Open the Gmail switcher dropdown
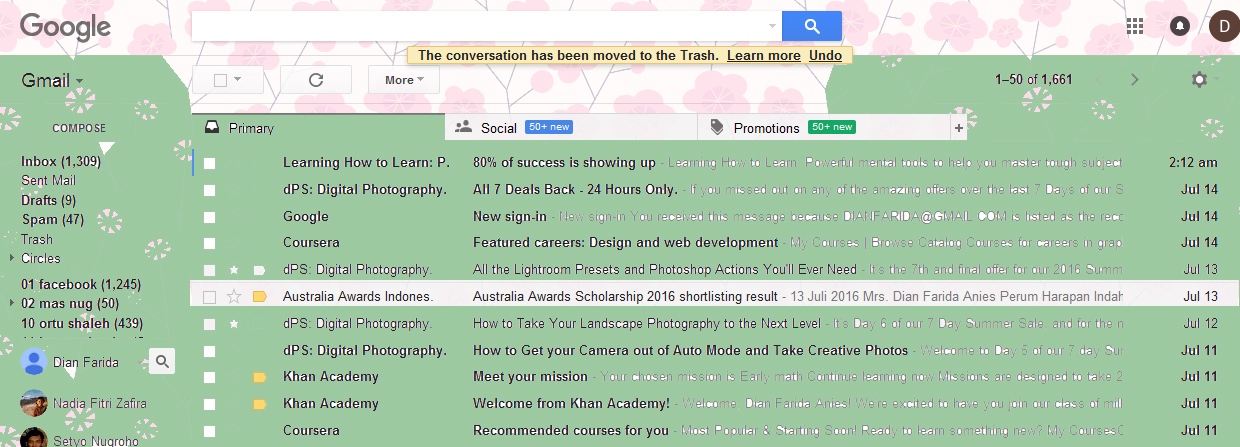Viewport: 1240px width, 447px height. [52, 81]
